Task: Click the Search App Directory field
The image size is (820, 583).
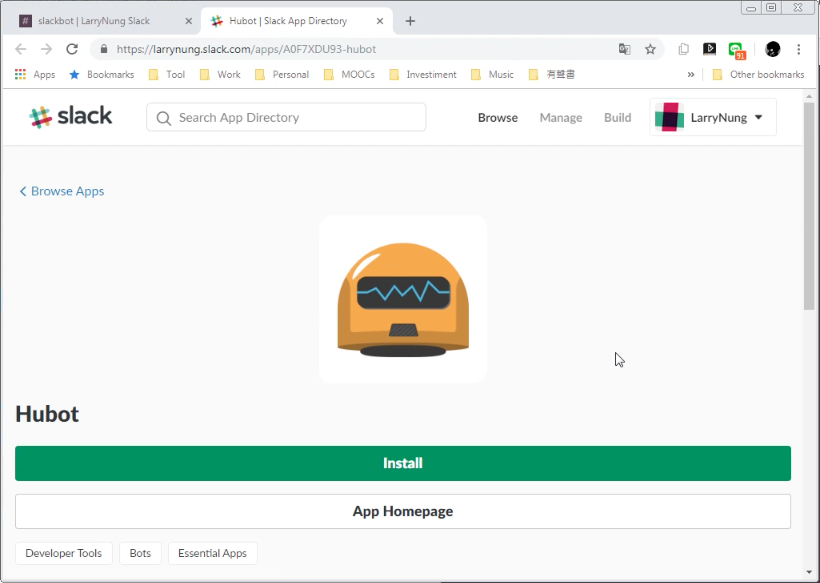Action: tap(286, 117)
